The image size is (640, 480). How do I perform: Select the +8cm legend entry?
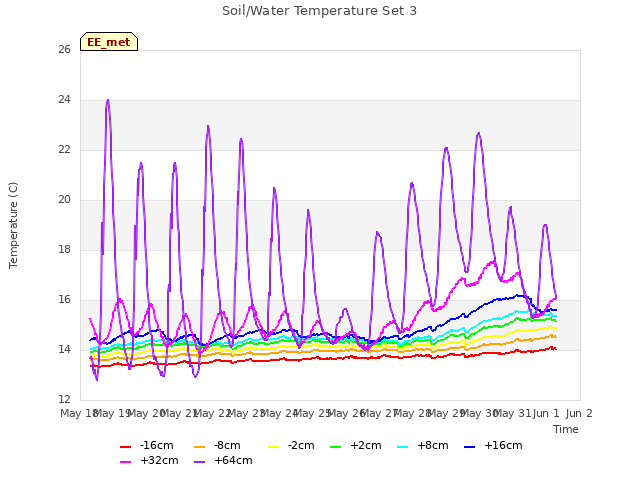(x=423, y=445)
